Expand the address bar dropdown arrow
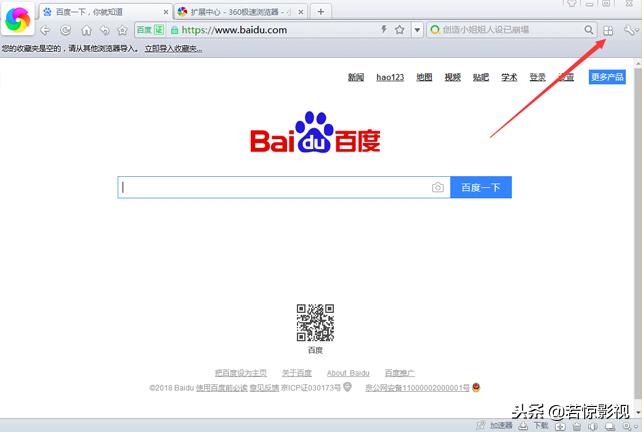The height and width of the screenshot is (432, 642). 417,30
